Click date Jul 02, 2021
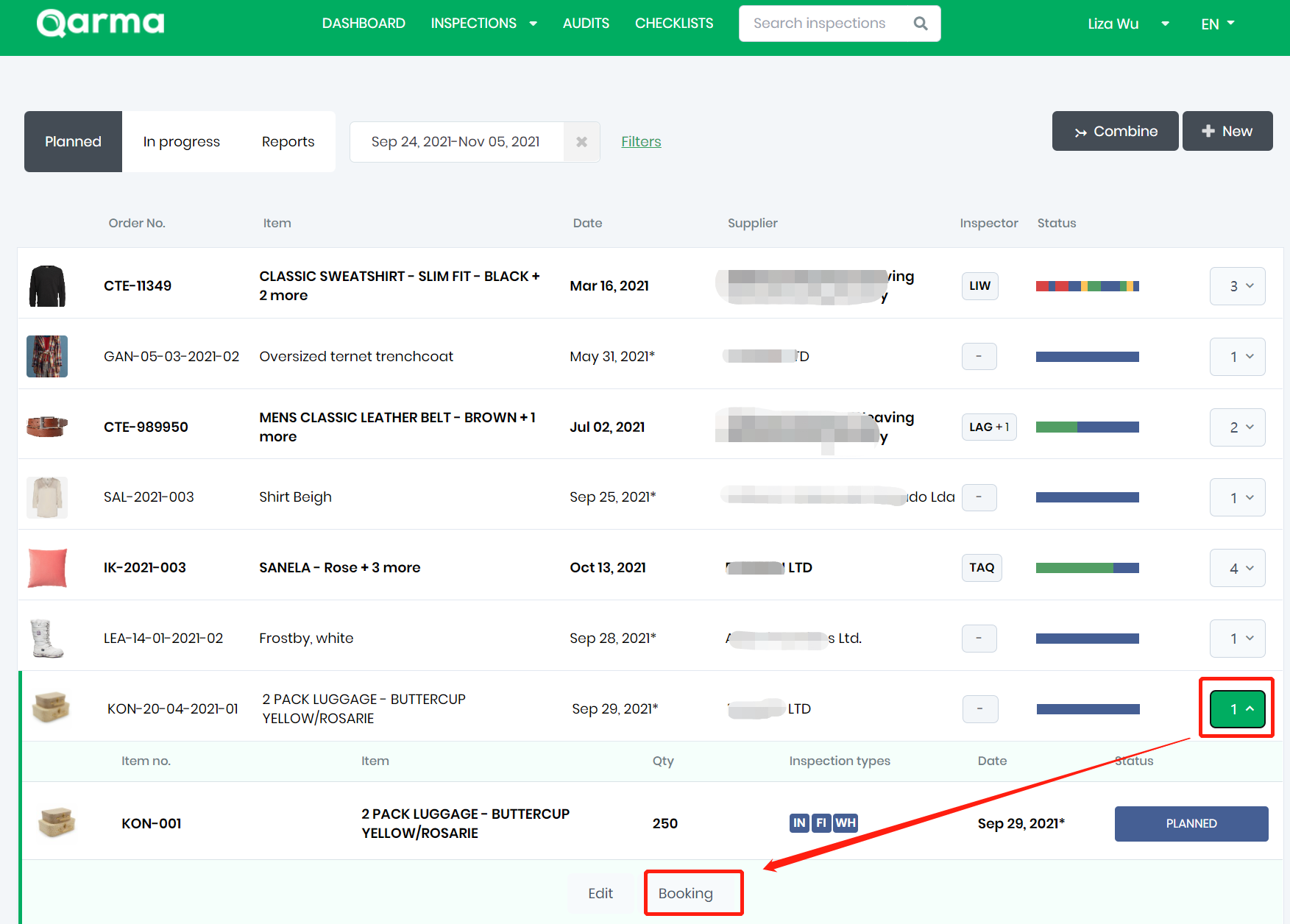Screen dimensions: 1290x924 pyautogui.click(x=607, y=427)
